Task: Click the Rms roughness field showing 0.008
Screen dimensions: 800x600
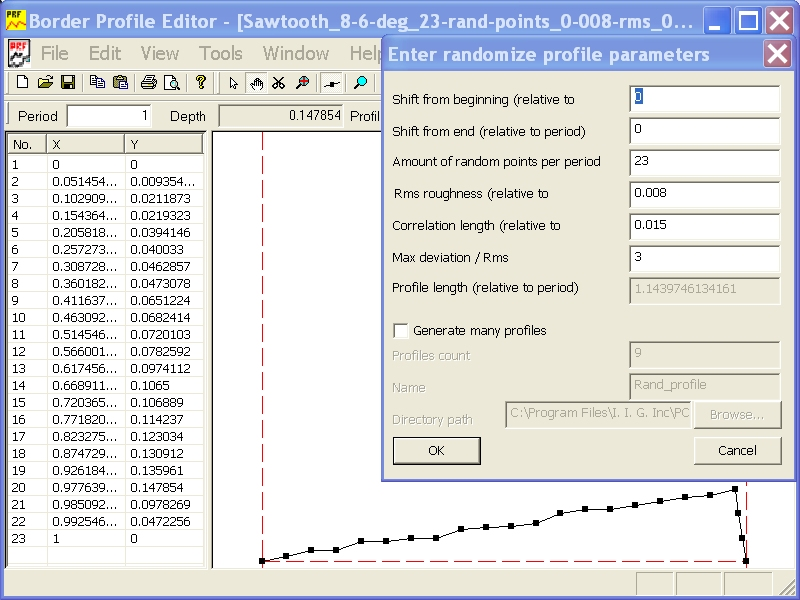Action: (x=705, y=194)
